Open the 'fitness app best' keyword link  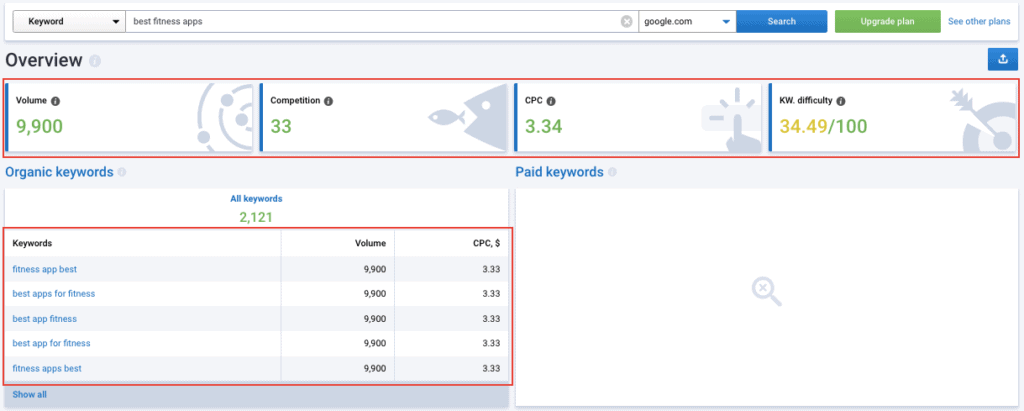point(45,269)
